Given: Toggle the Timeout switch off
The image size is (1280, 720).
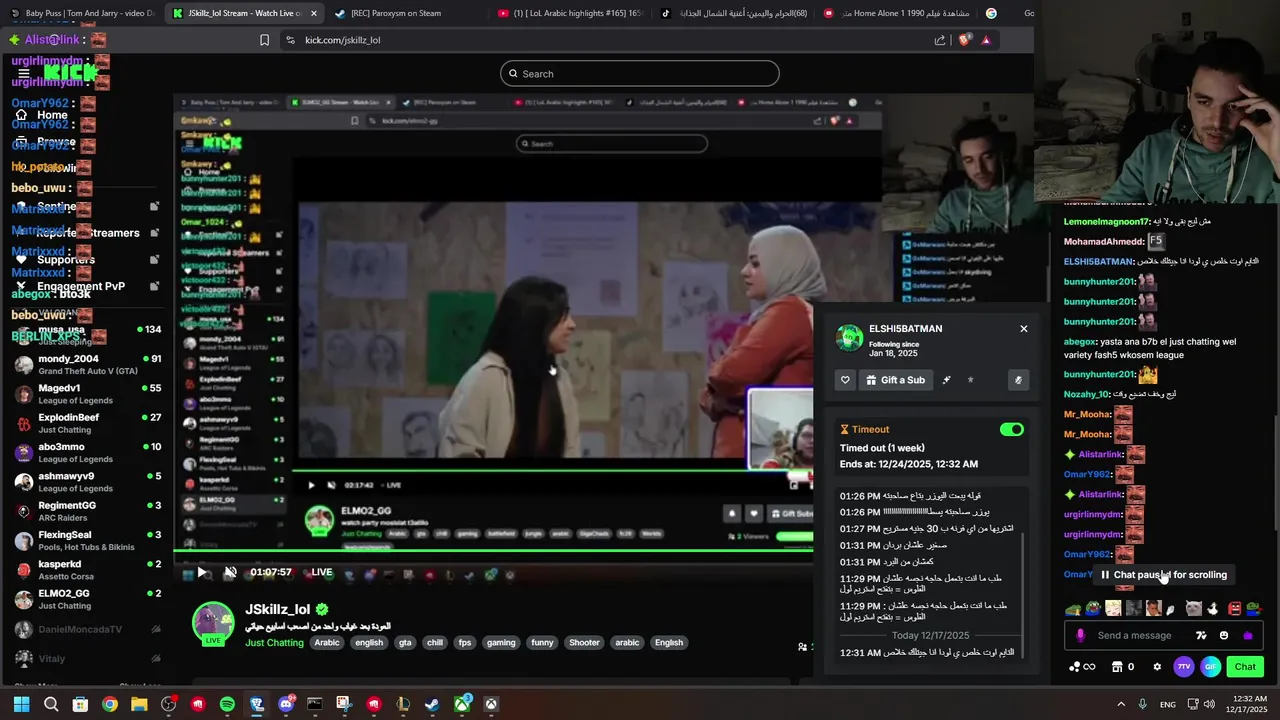Looking at the screenshot, I should coord(1012,429).
